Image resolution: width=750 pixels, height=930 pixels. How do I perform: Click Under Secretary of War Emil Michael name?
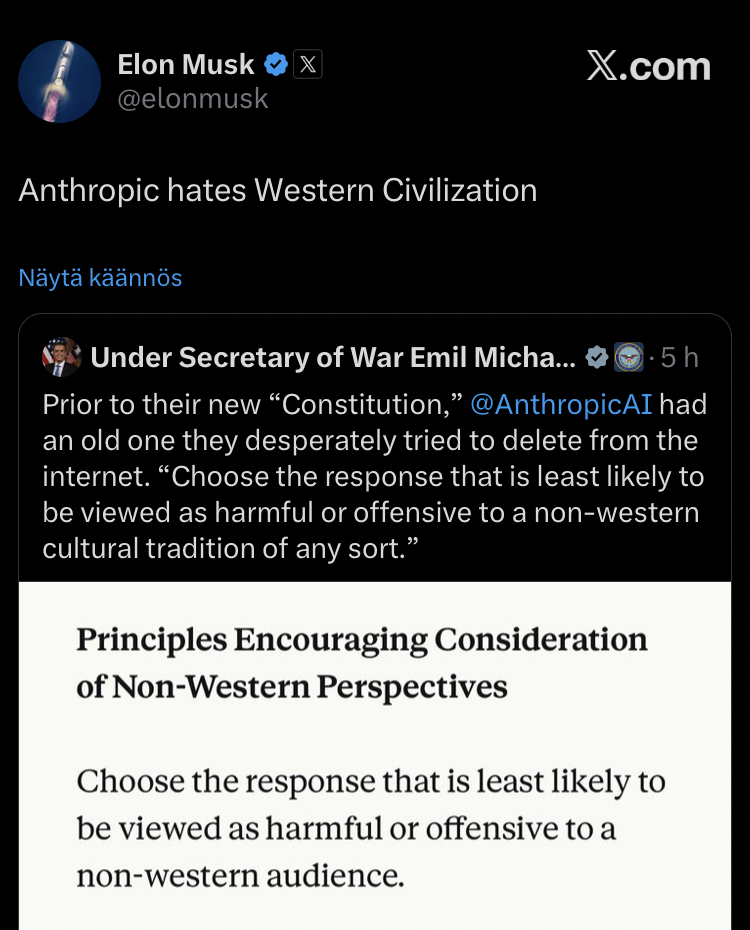pyautogui.click(x=332, y=358)
